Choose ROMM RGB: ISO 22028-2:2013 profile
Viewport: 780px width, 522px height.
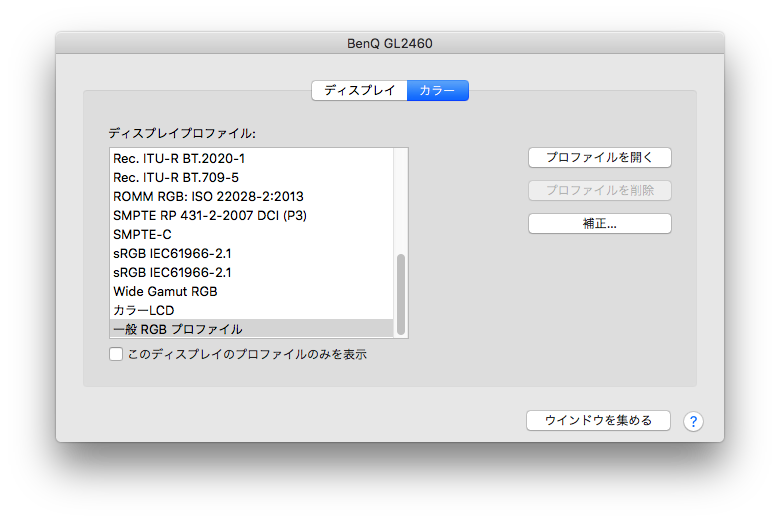click(251, 196)
